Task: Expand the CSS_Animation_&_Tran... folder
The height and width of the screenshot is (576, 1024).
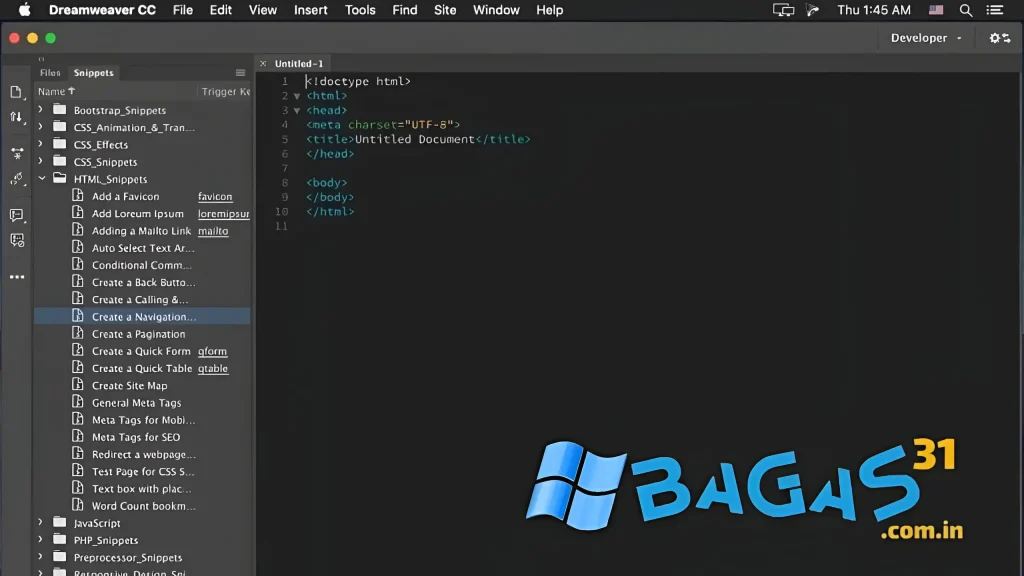Action: 40,127
